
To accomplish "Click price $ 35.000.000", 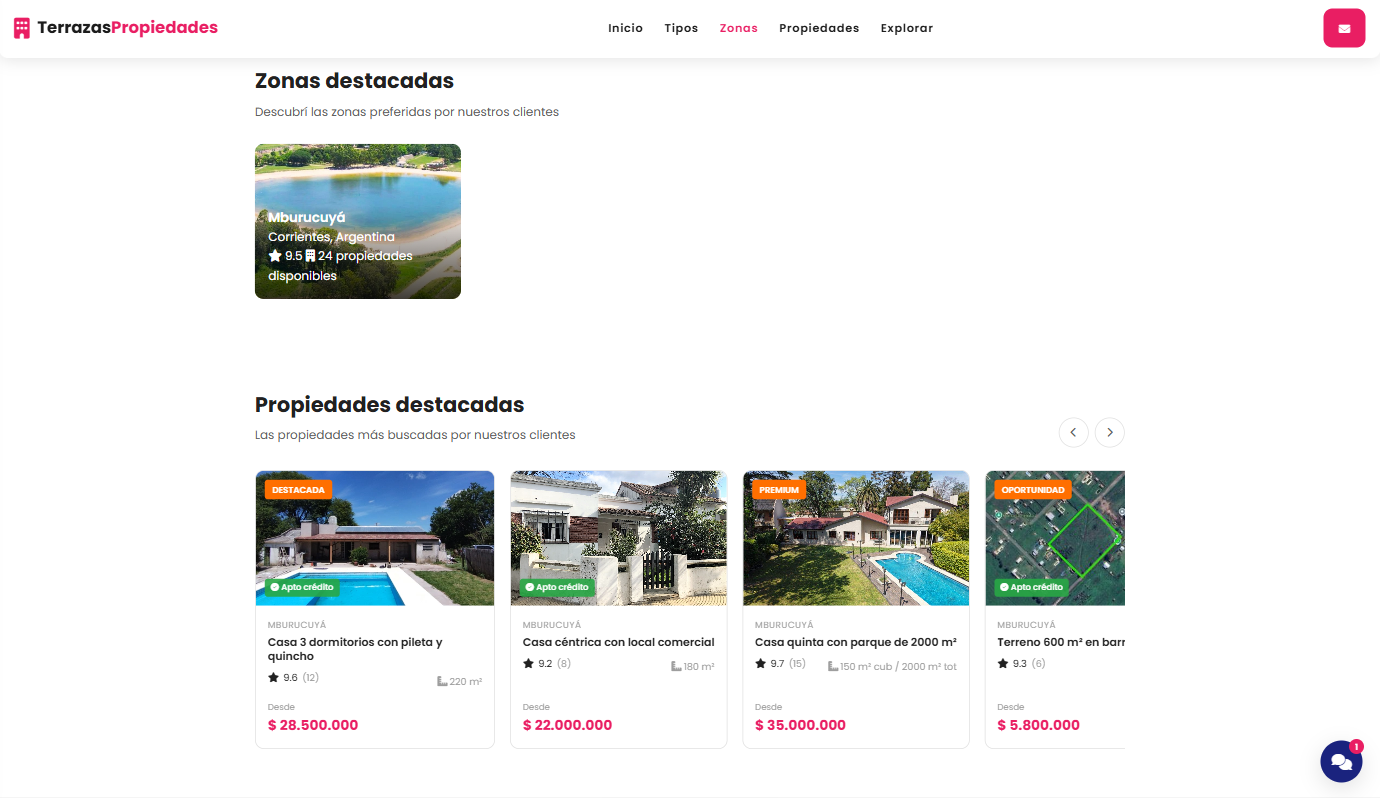I will (800, 725).
